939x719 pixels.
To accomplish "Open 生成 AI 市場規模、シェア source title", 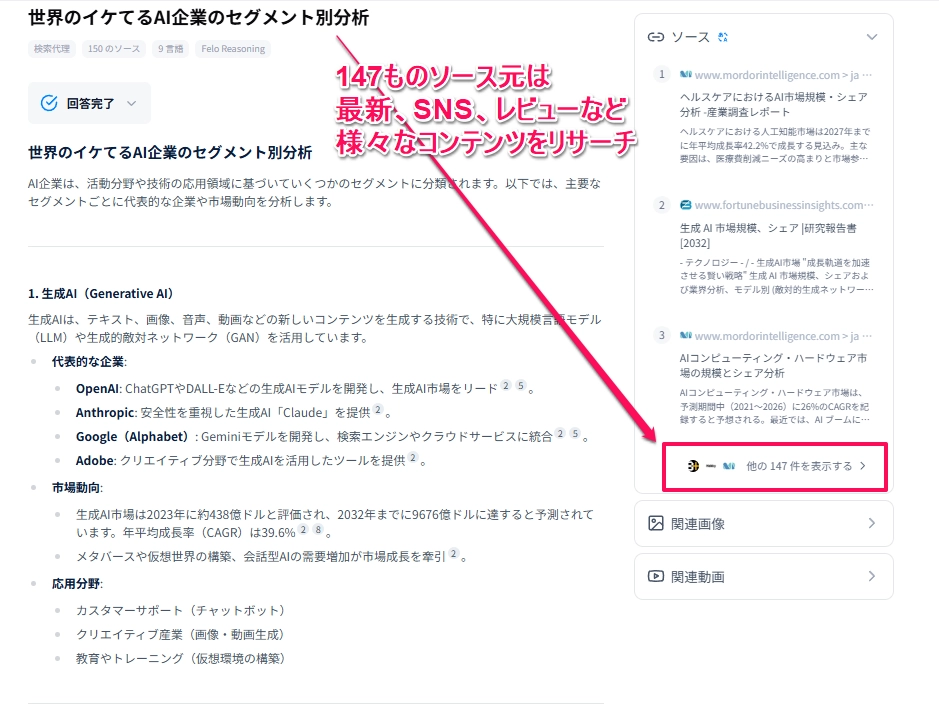I will point(768,235).
